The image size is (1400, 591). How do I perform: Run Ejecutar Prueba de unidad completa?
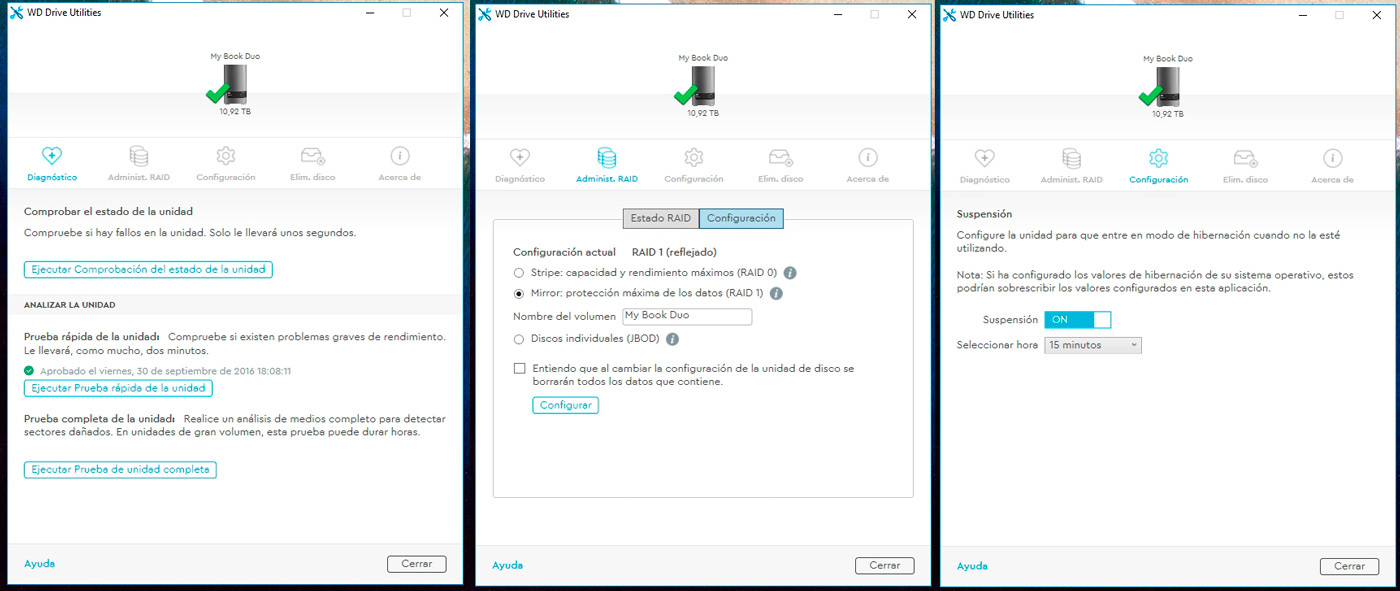(x=120, y=470)
